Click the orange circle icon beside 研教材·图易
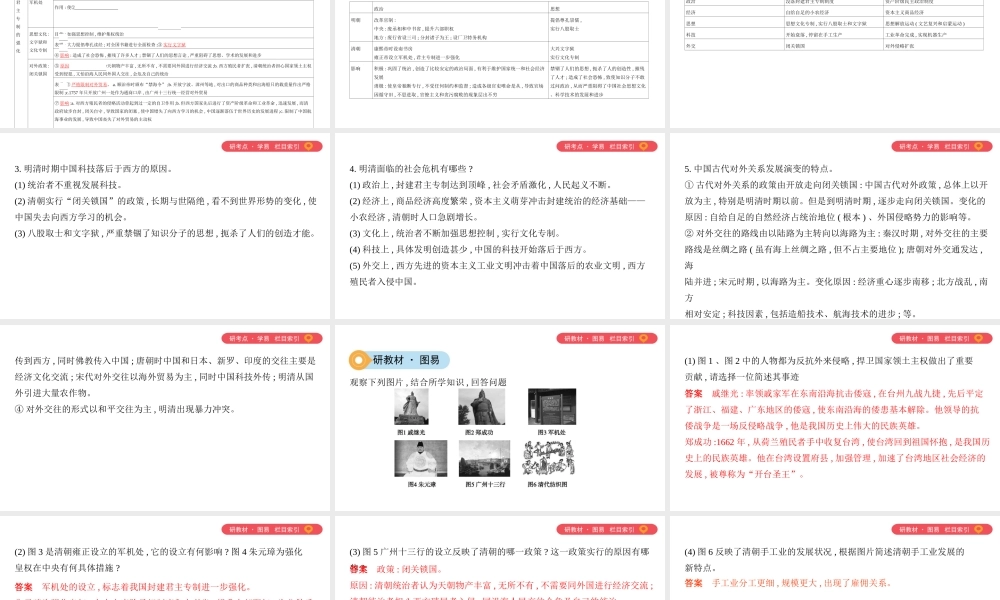 pyautogui.click(x=359, y=360)
